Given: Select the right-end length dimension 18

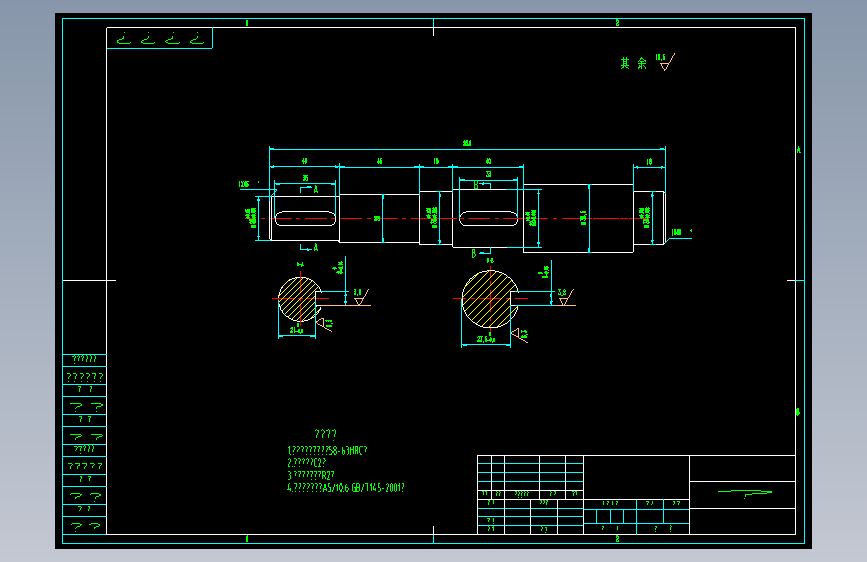Looking at the screenshot, I should click(x=649, y=162).
